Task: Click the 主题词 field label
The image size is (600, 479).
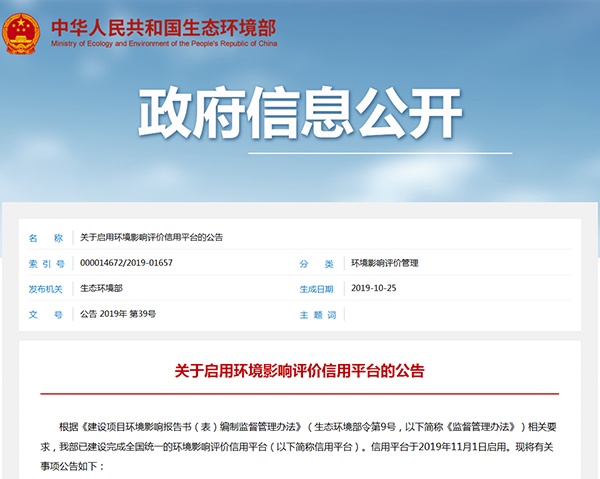Action: [316, 314]
